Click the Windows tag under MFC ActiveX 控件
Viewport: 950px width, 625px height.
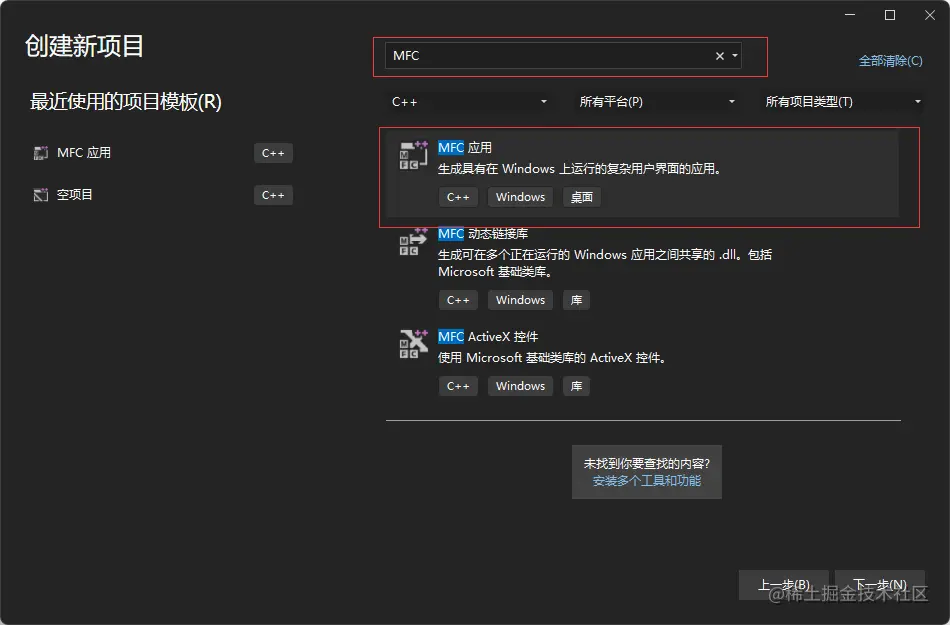tap(520, 386)
